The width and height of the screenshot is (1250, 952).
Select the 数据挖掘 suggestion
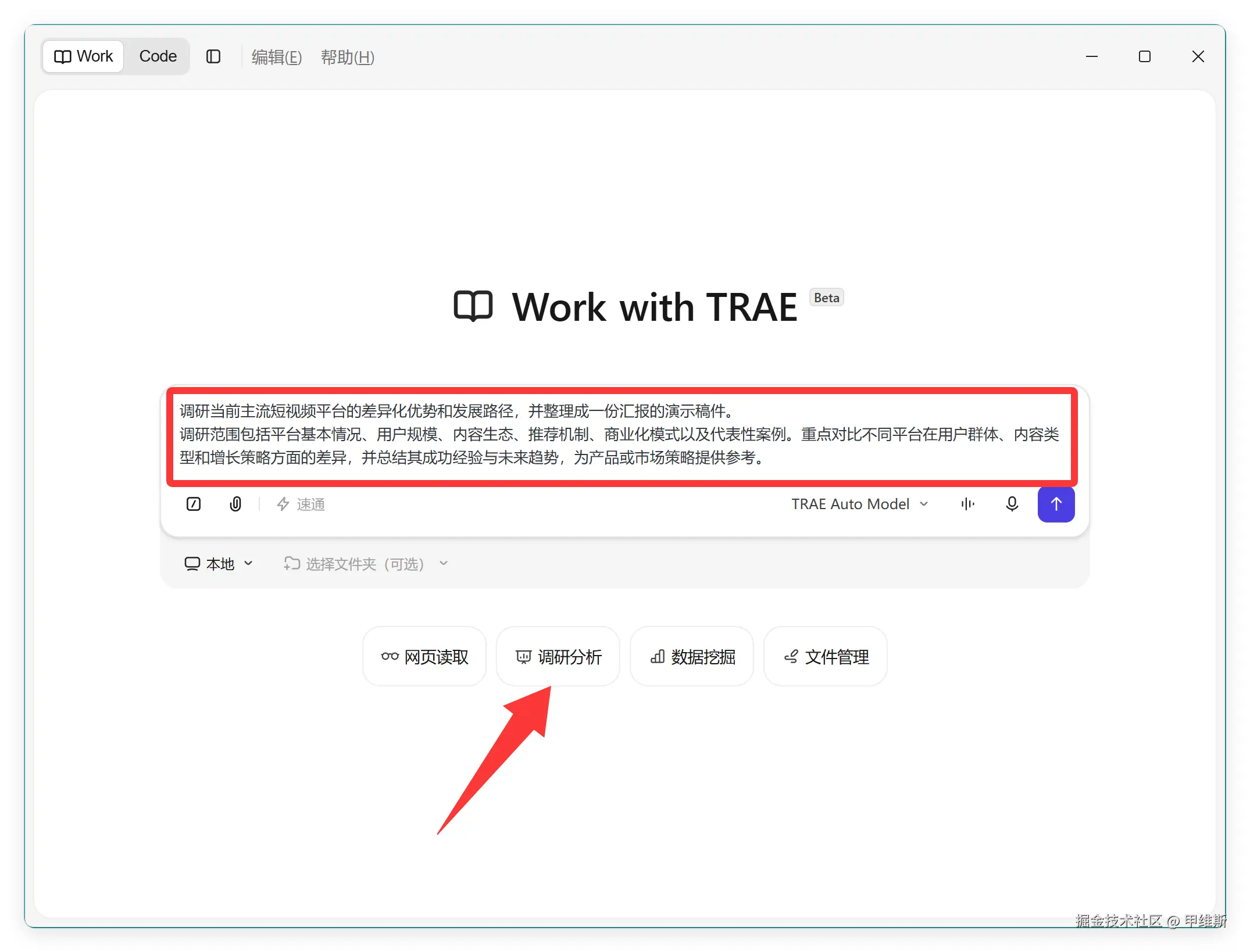pyautogui.click(x=692, y=657)
